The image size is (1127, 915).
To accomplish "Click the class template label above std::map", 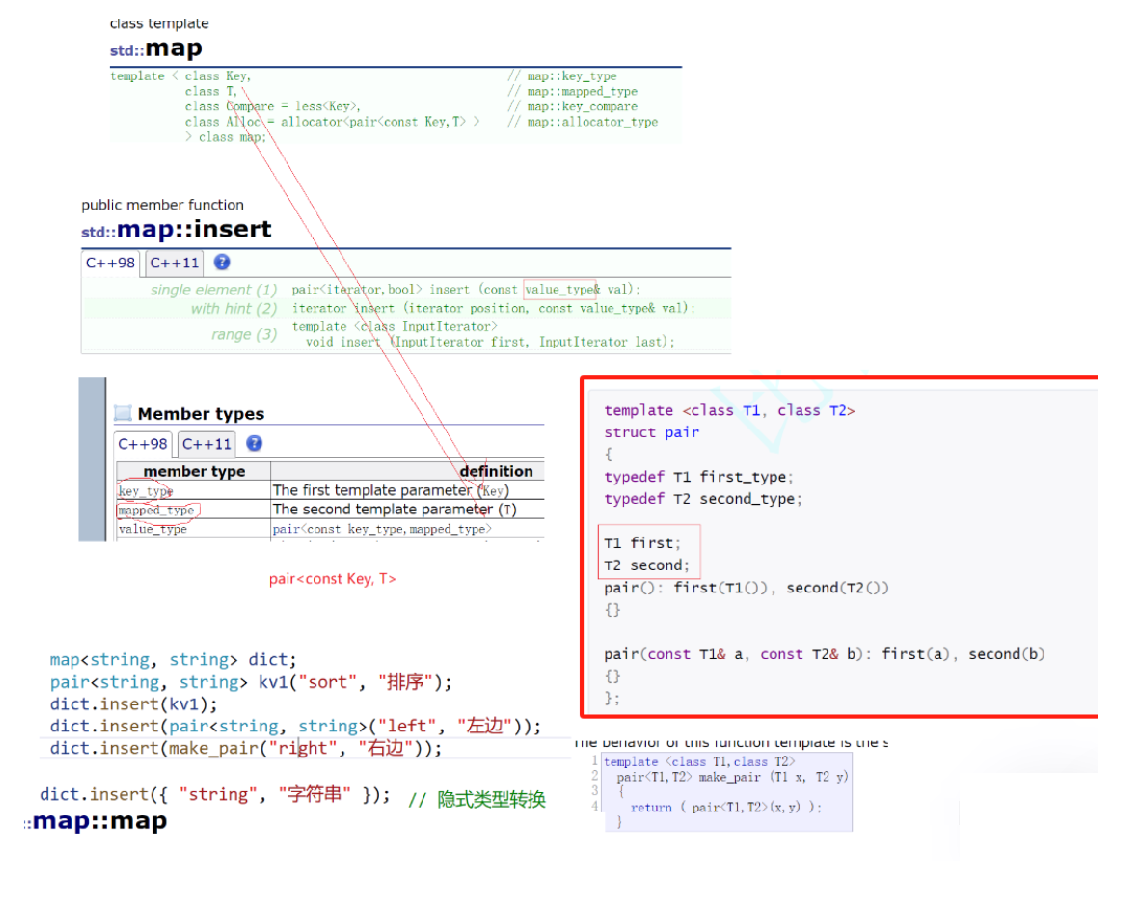I will [x=158, y=22].
